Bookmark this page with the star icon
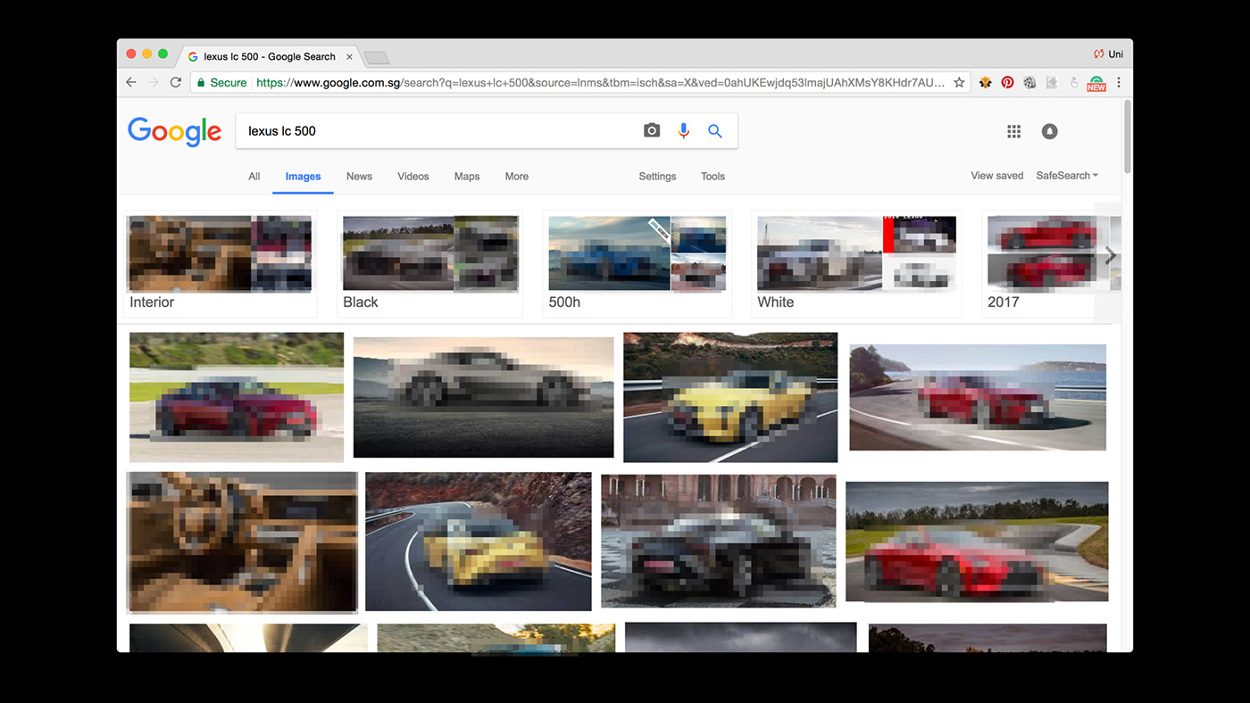The image size is (1250, 703). (959, 82)
